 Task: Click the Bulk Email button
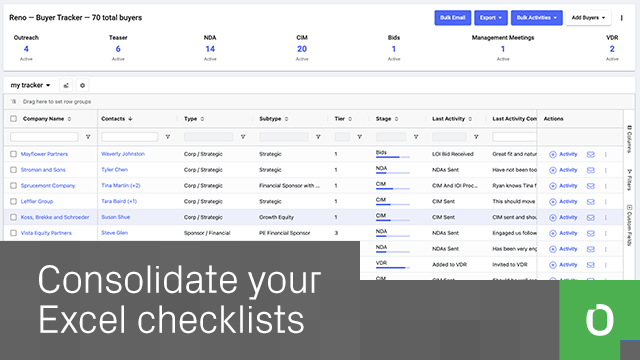453,18
